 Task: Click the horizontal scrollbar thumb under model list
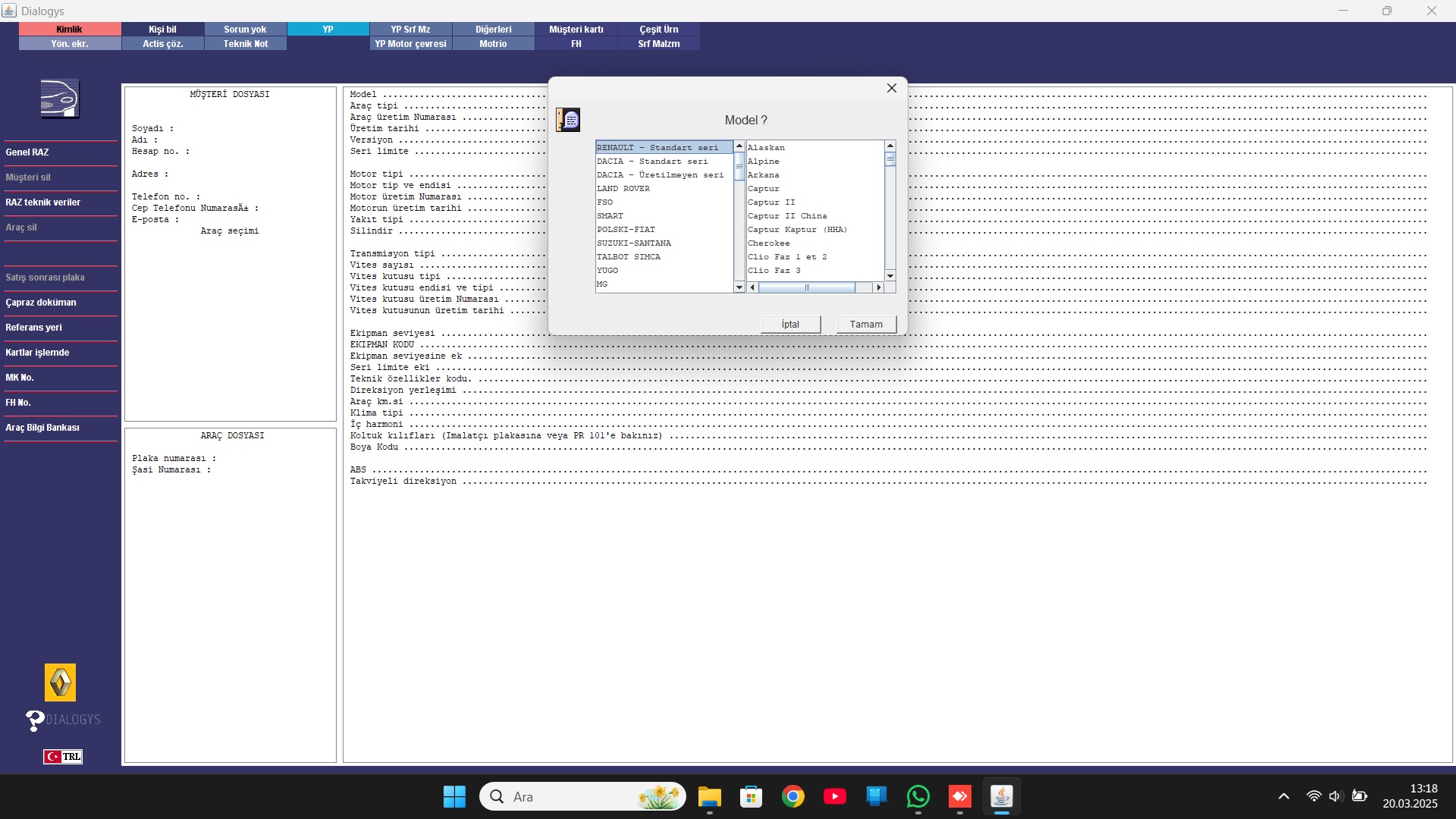coord(807,287)
